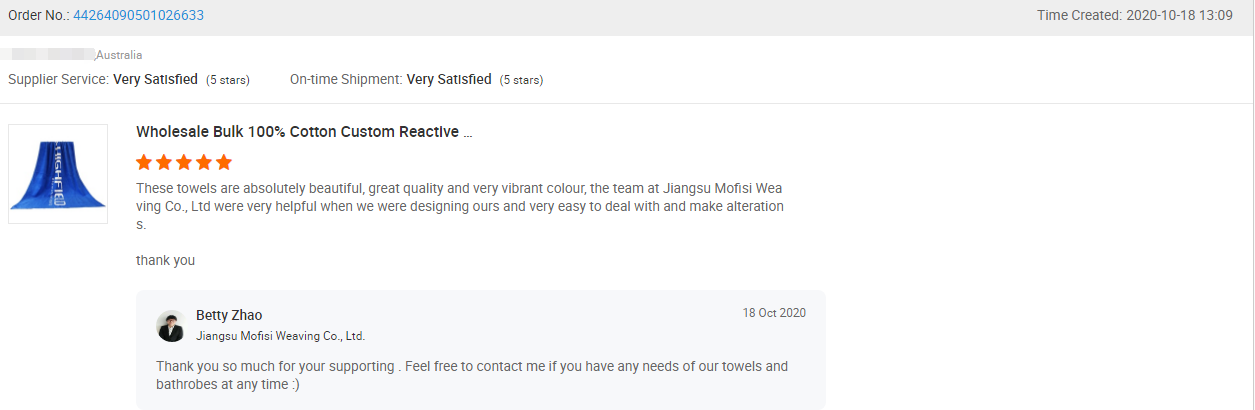This screenshot has height=410, width=1255.
Task: Click the Jiangsu Mofisi Weaving Co., Ltd. label under Betty Zhao
Action: pos(281,336)
